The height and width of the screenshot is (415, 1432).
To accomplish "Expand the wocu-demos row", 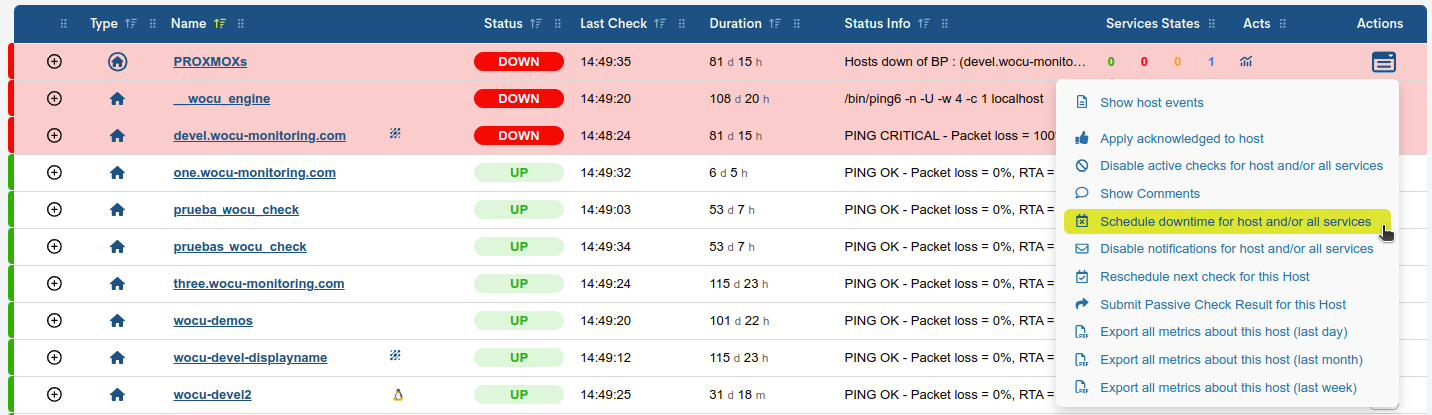I will pyautogui.click(x=55, y=321).
